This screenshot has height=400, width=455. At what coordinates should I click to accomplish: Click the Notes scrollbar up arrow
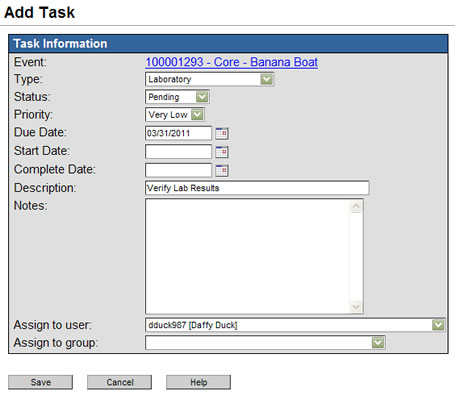[356, 207]
